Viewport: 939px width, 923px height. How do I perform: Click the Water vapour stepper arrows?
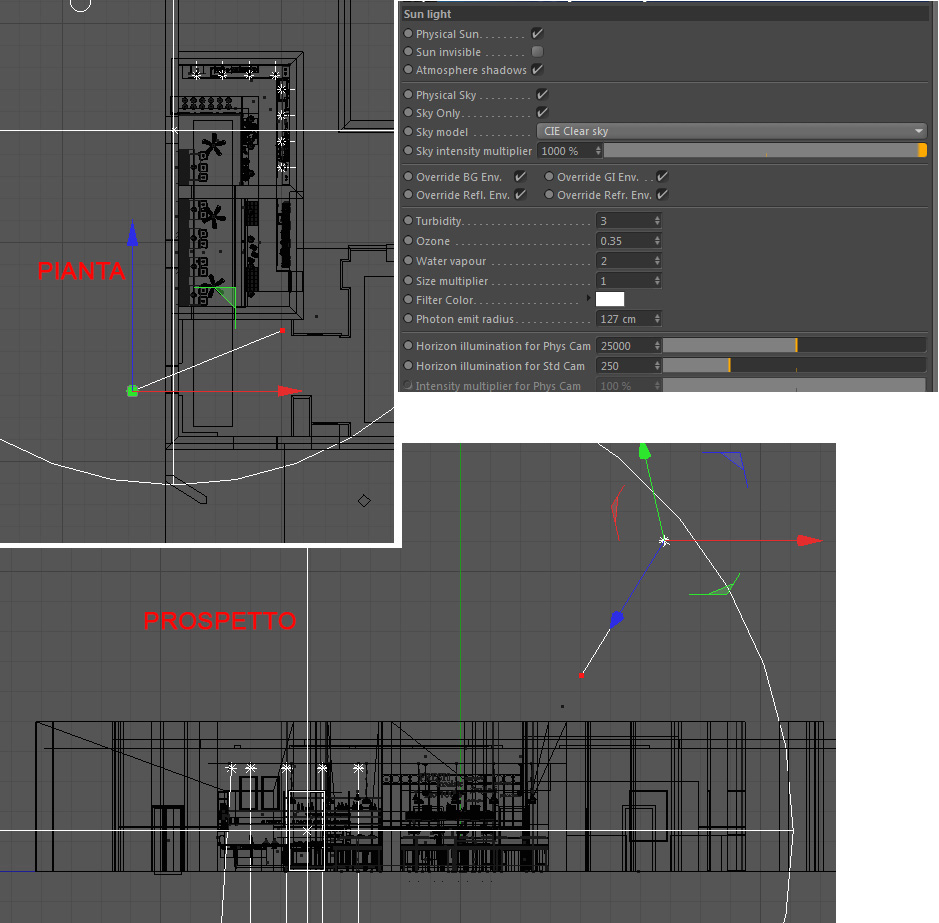point(657,261)
